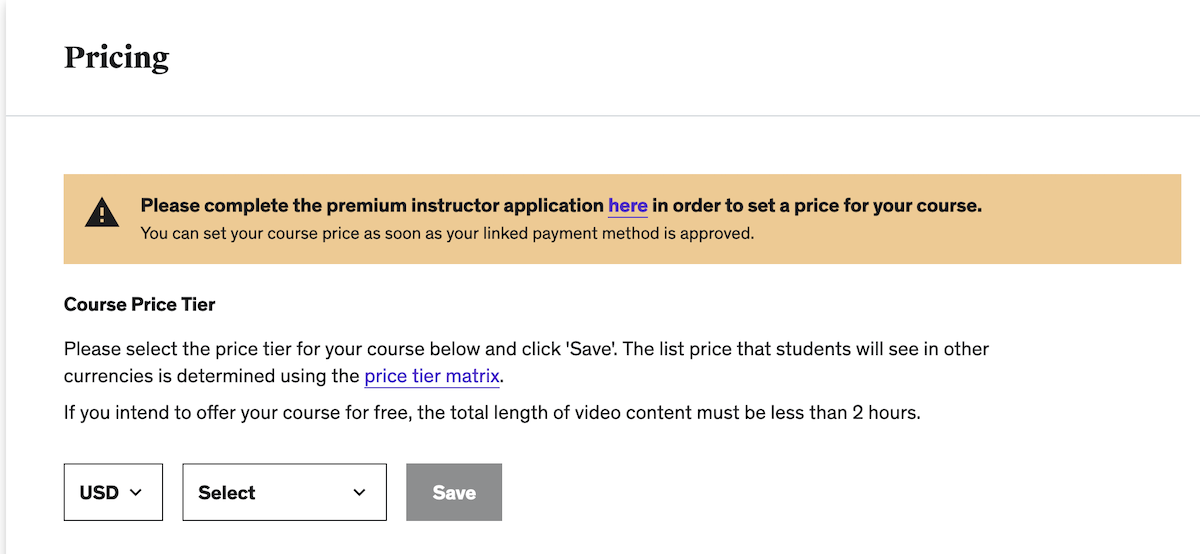Click the warning triangle icon in banner

pyautogui.click(x=101, y=213)
